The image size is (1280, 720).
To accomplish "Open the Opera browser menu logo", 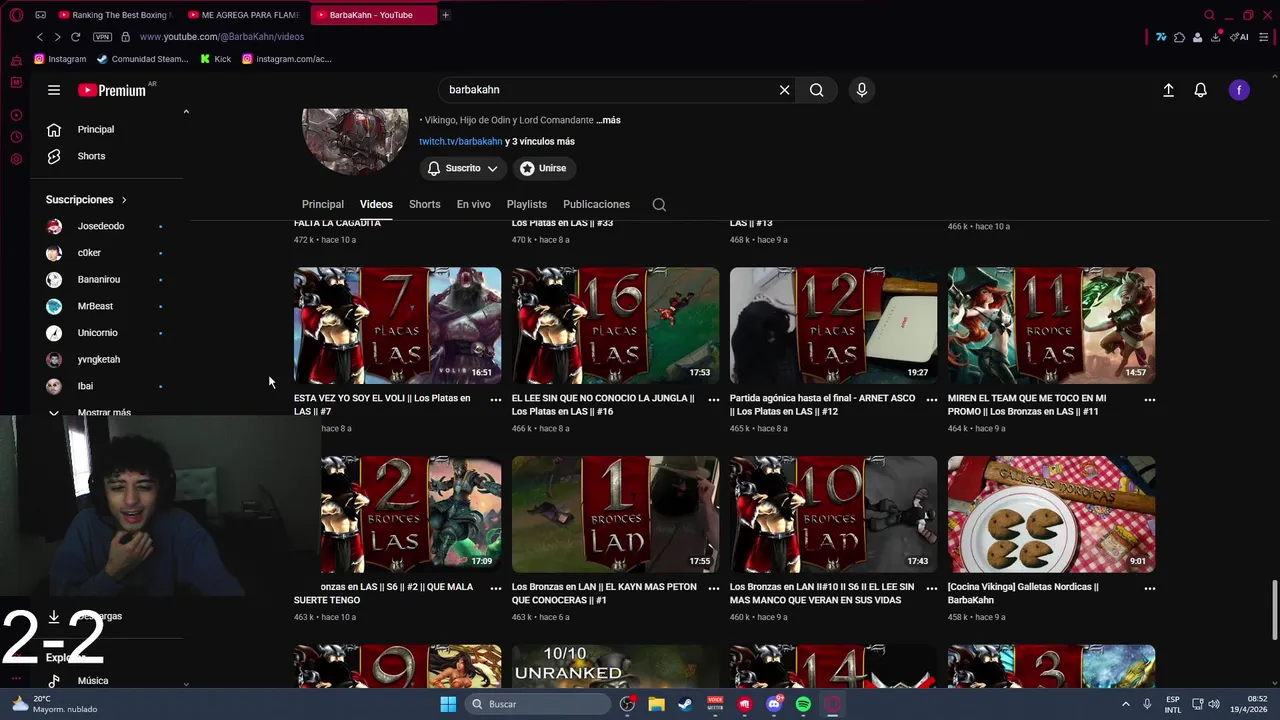I will coord(16,15).
